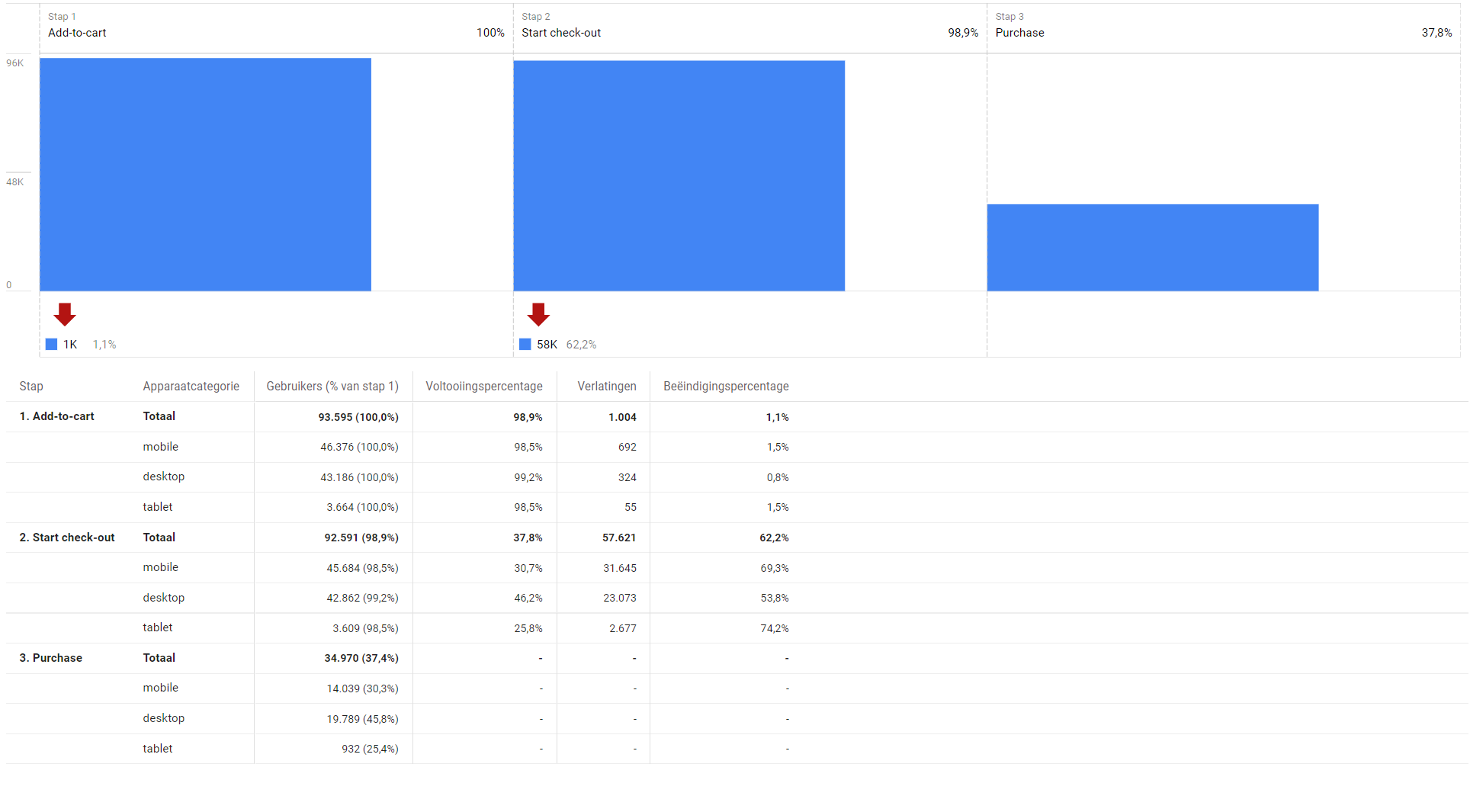This screenshot has width=1470, height=812.
Task: Click abandonment rate '69,3%'
Action: (x=775, y=568)
